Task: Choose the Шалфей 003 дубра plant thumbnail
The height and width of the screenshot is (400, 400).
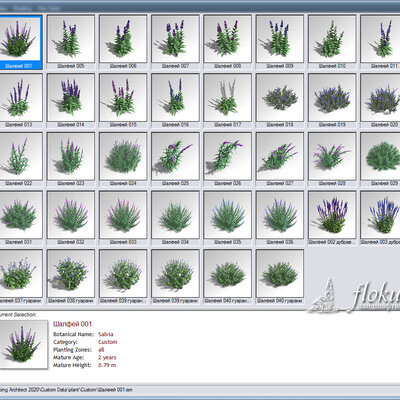Action: 380,215
